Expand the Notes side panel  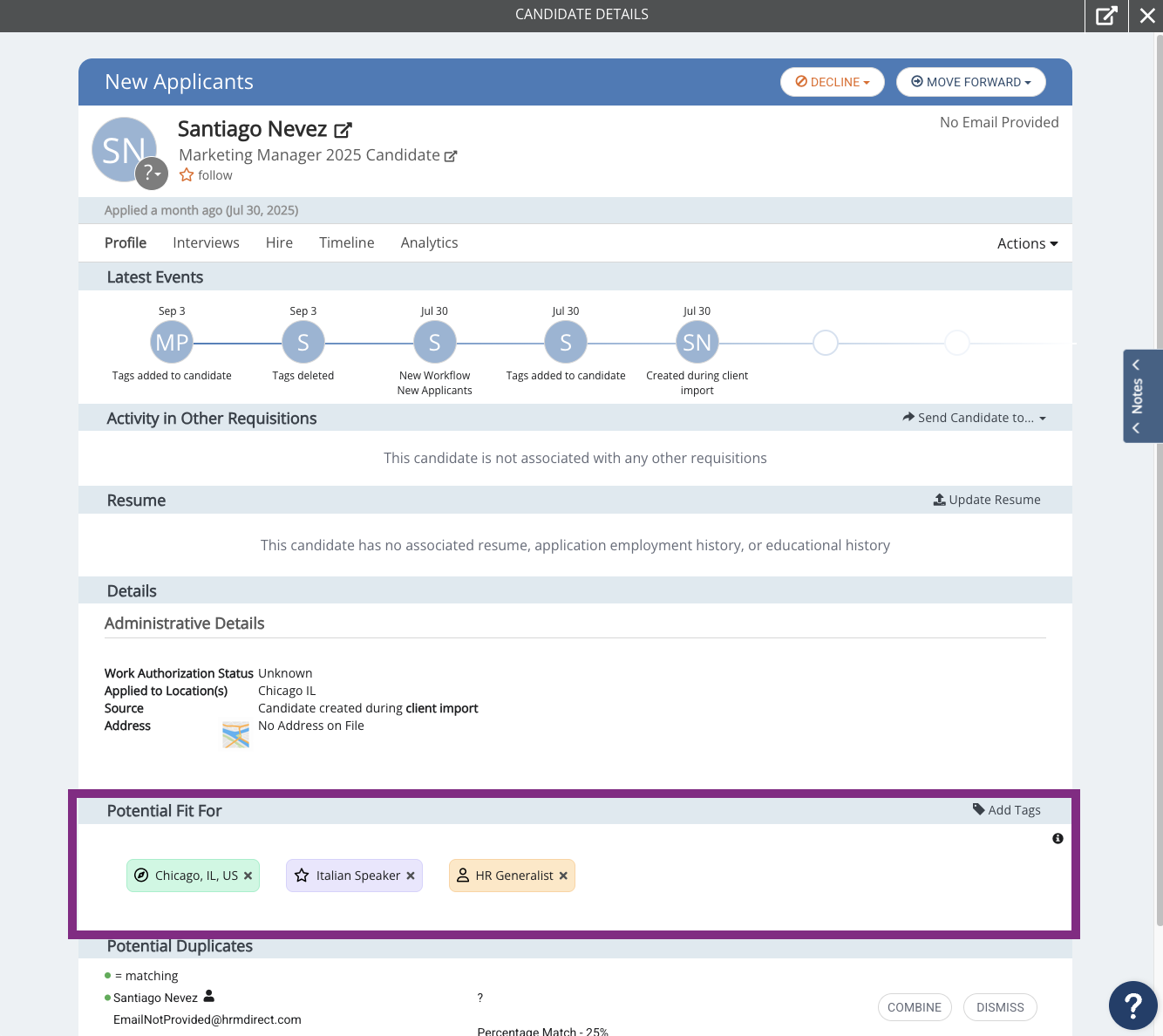point(1143,397)
